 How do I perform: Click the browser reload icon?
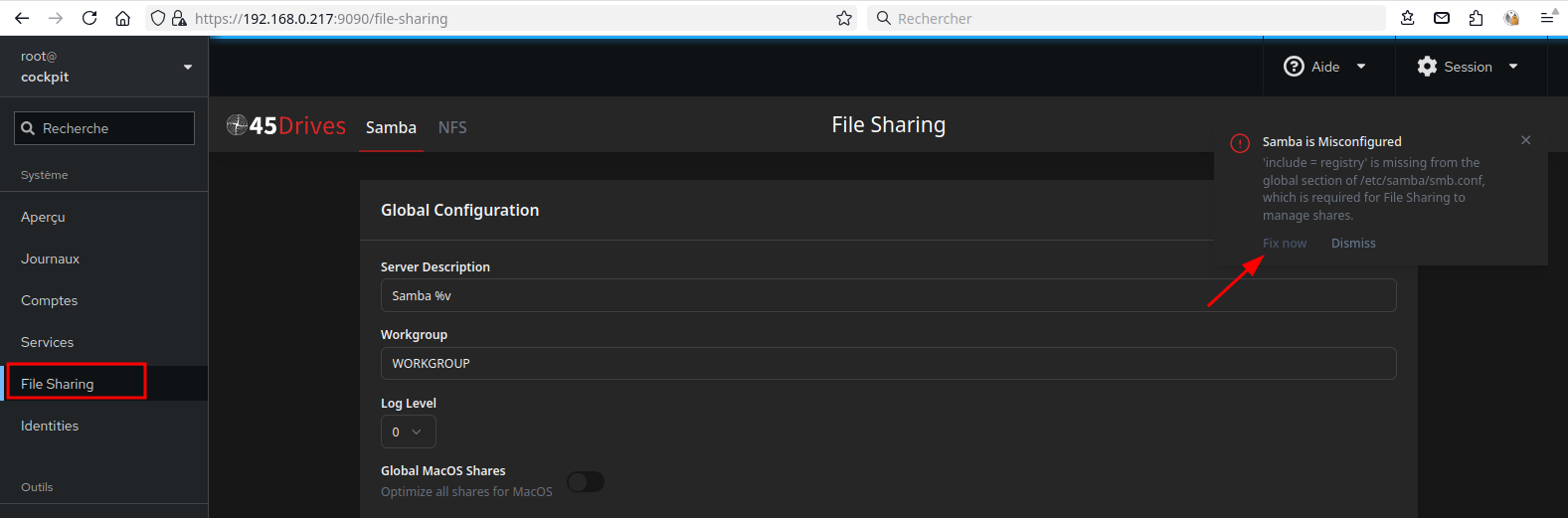pyautogui.click(x=89, y=18)
